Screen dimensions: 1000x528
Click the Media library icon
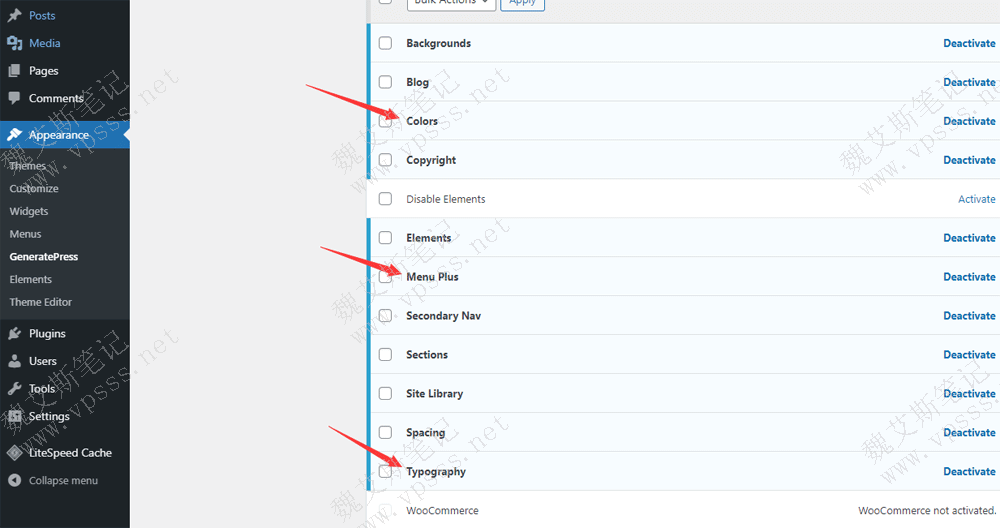14,43
